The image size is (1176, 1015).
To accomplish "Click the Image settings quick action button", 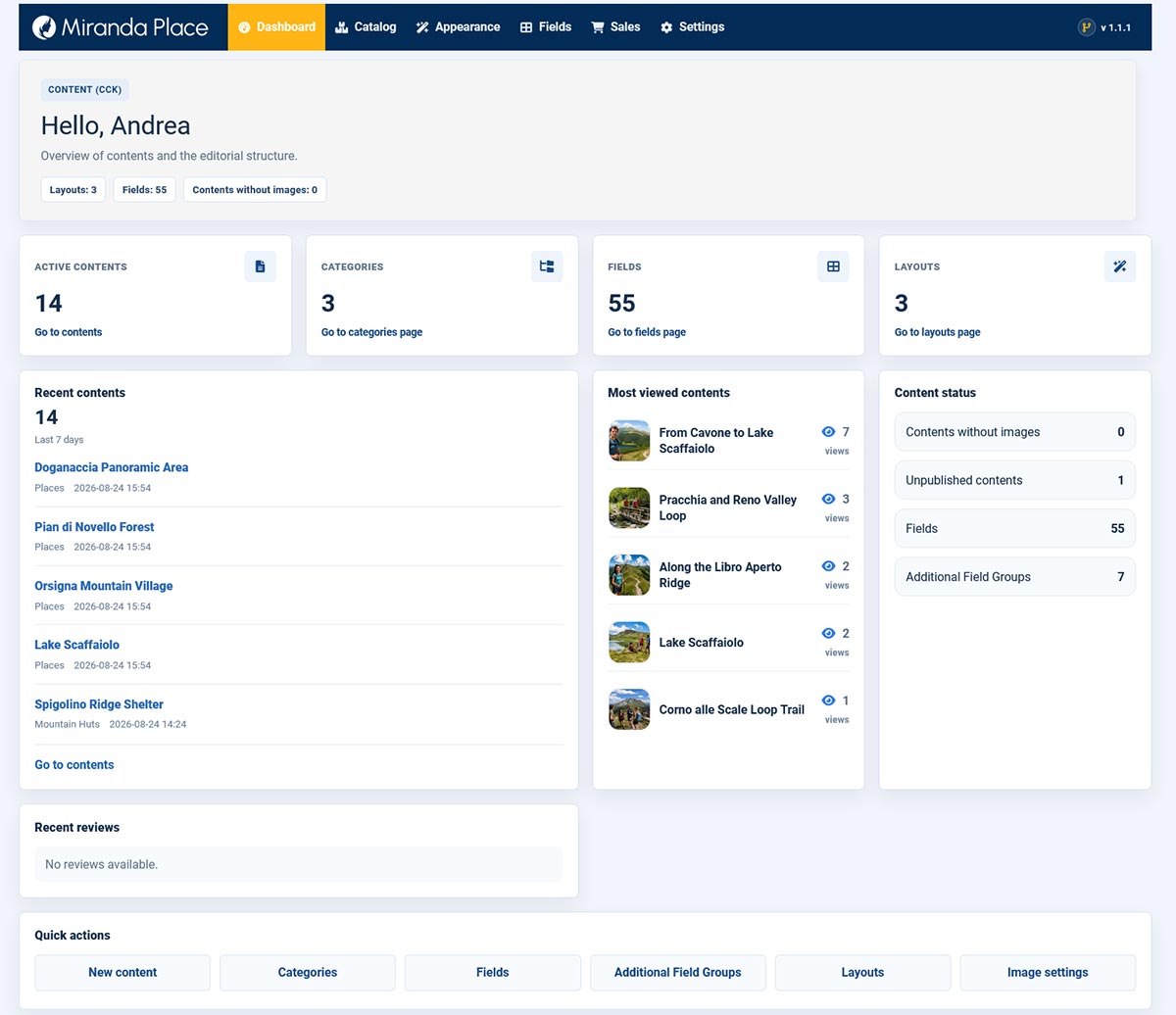I will tap(1048, 973).
